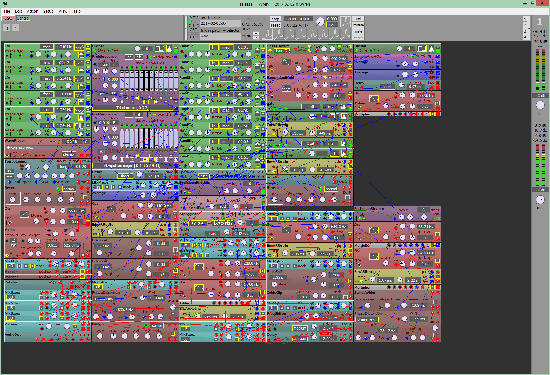Viewport: 550px width, 375px height.
Task: Click the bottom colored button in that toolbar stack
Action: pyautogui.click(x=358, y=37)
